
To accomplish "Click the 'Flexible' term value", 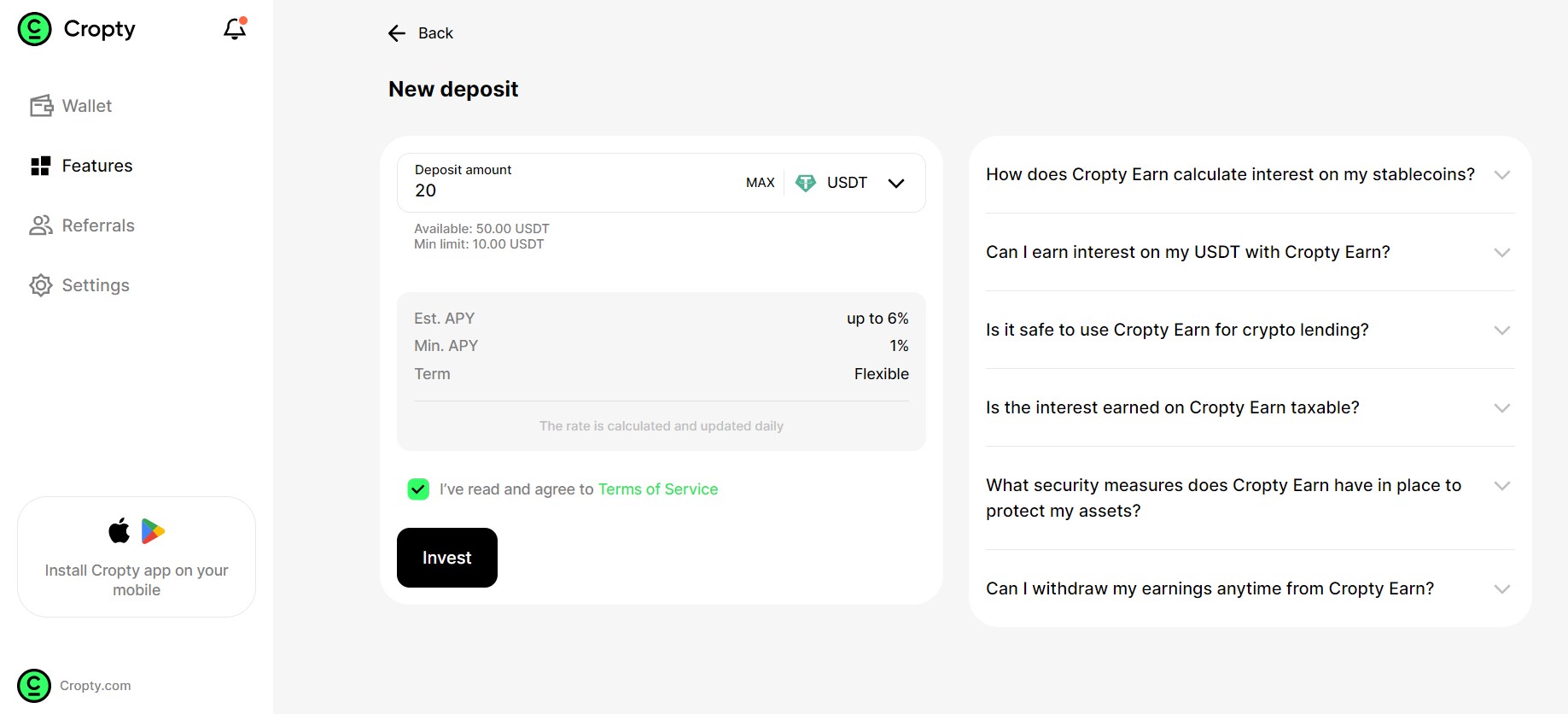I will (x=882, y=374).
